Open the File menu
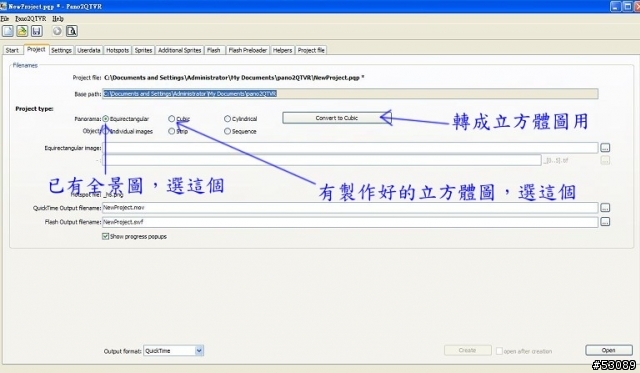This screenshot has height=373, width=640. coord(4,19)
